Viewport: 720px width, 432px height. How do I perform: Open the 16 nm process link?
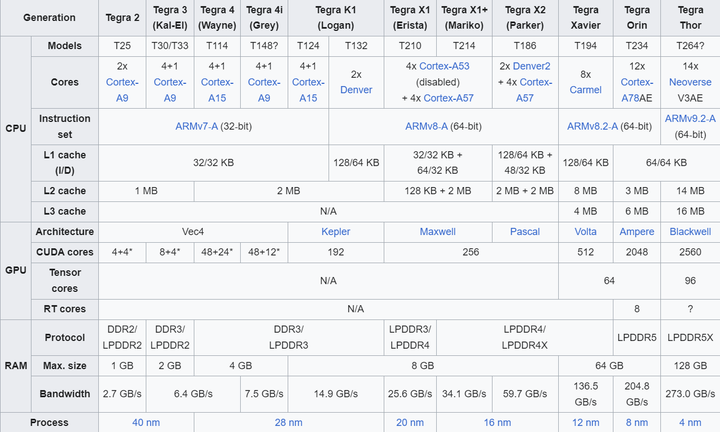[x=497, y=422]
